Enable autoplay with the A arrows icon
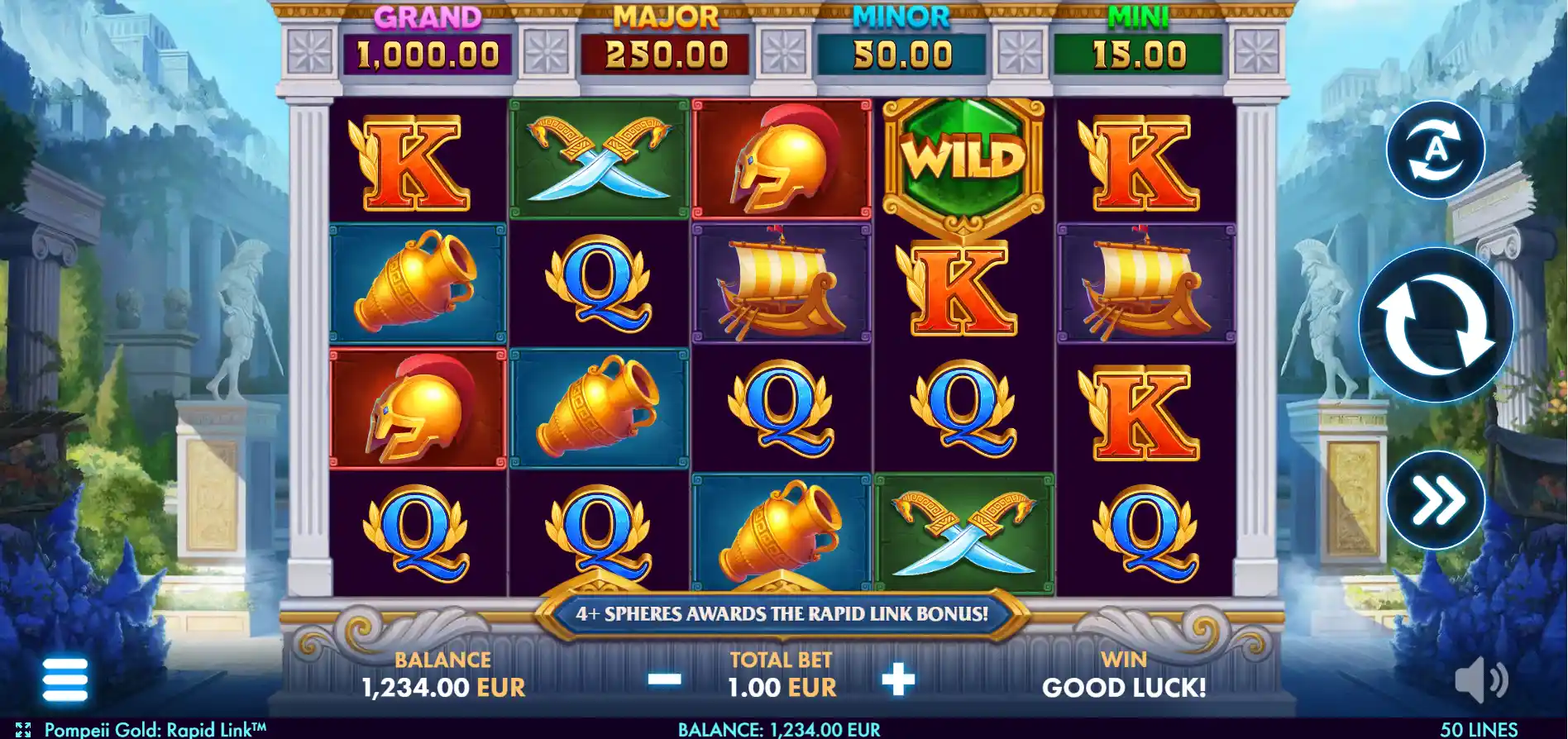 1436,150
